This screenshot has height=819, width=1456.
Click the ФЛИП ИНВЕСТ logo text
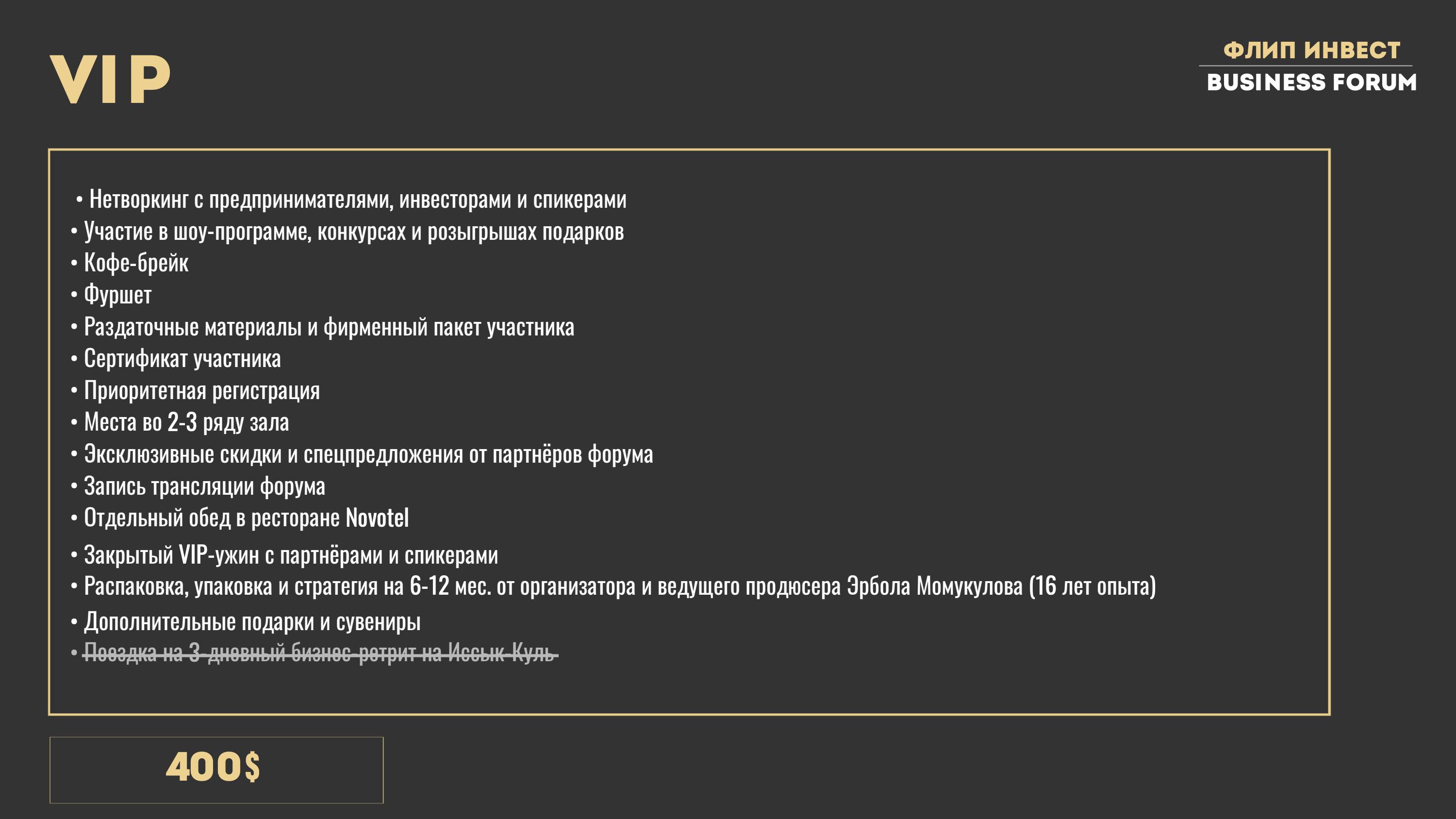tap(1311, 50)
